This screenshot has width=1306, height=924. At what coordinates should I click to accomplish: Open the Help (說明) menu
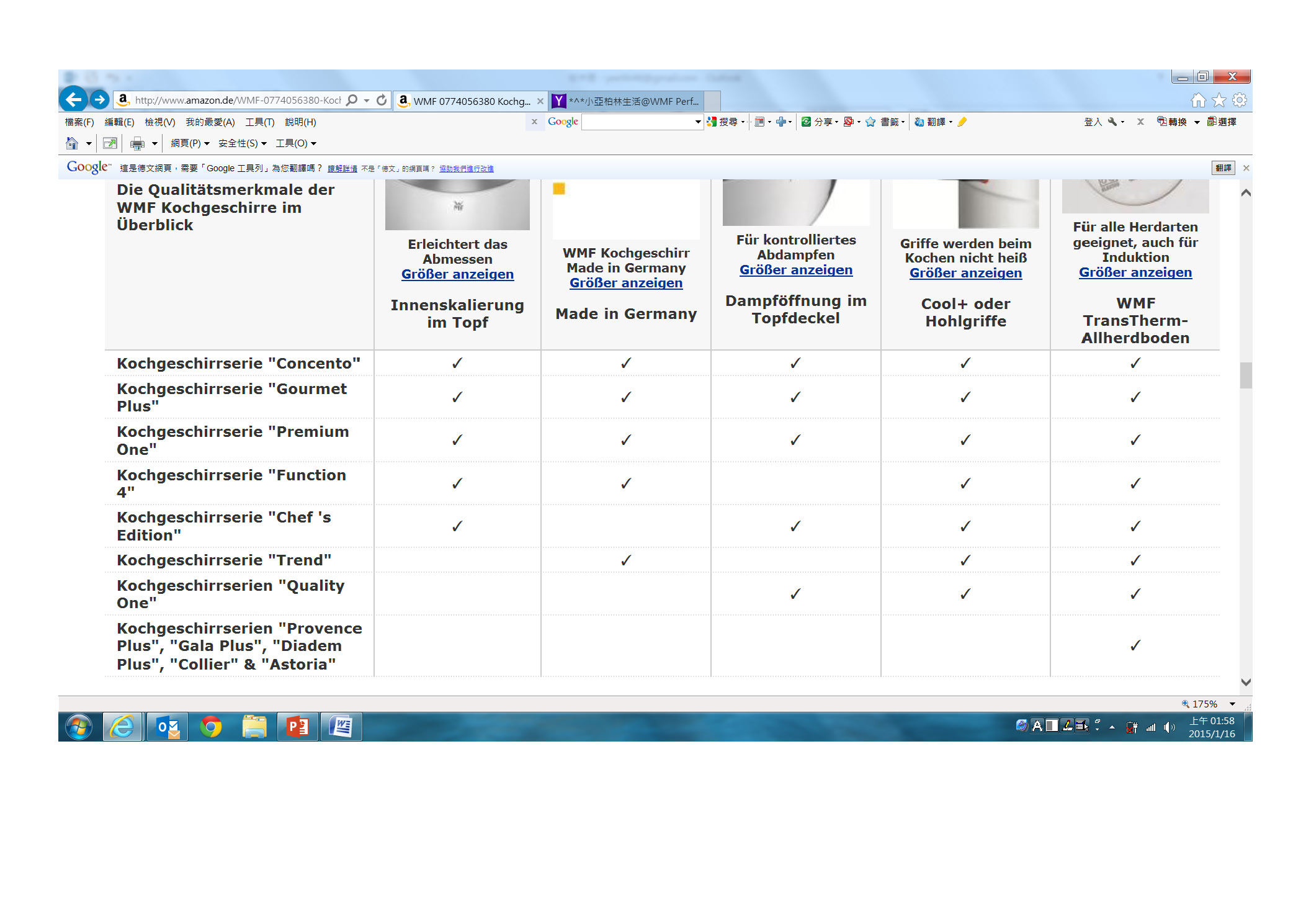pos(300,122)
